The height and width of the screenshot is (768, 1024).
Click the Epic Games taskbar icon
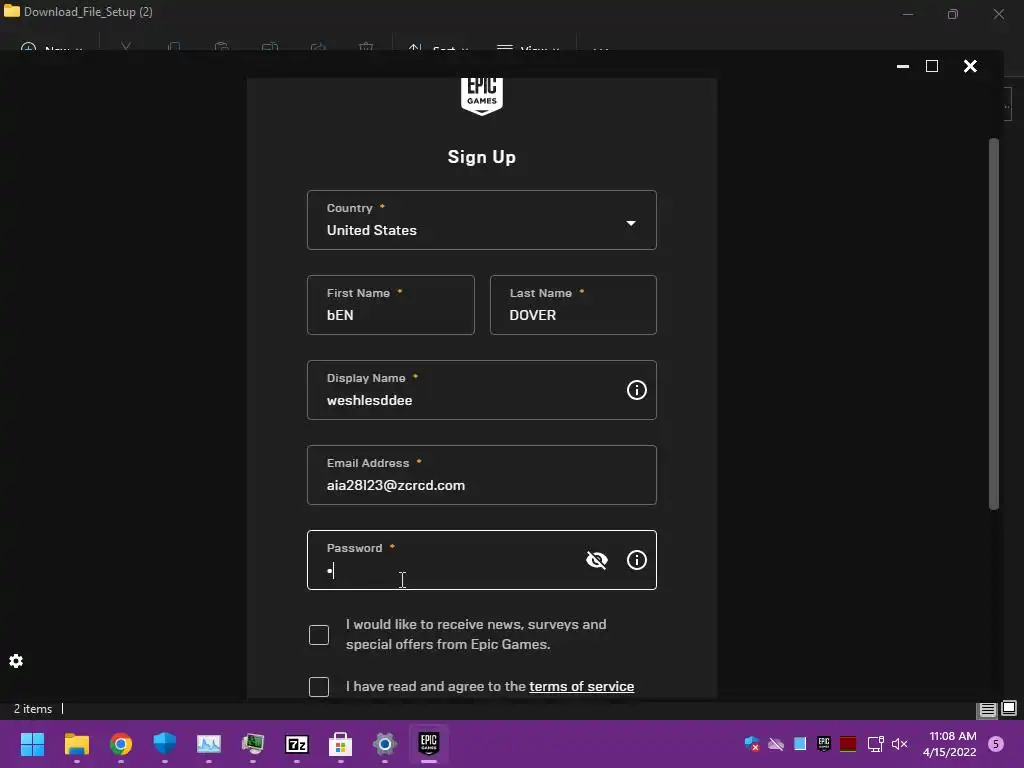428,744
